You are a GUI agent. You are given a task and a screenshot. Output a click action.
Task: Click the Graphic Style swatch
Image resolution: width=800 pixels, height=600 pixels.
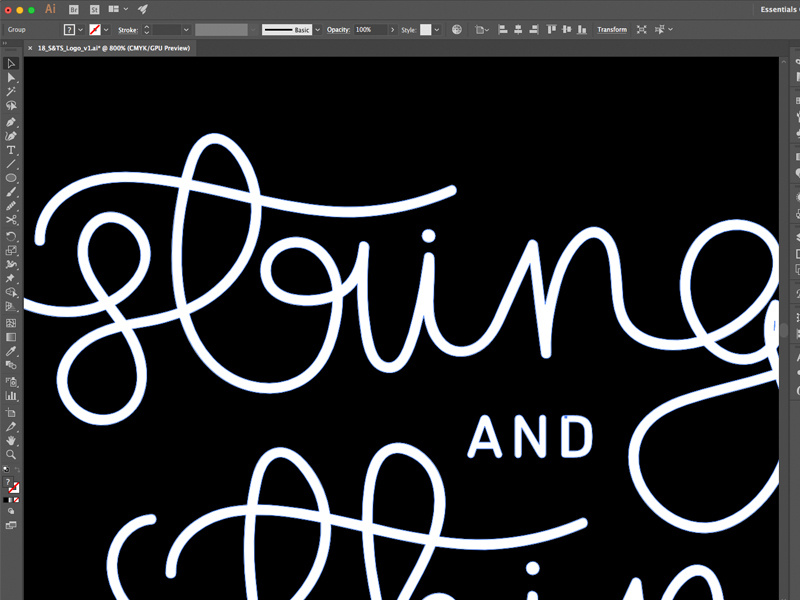[426, 30]
